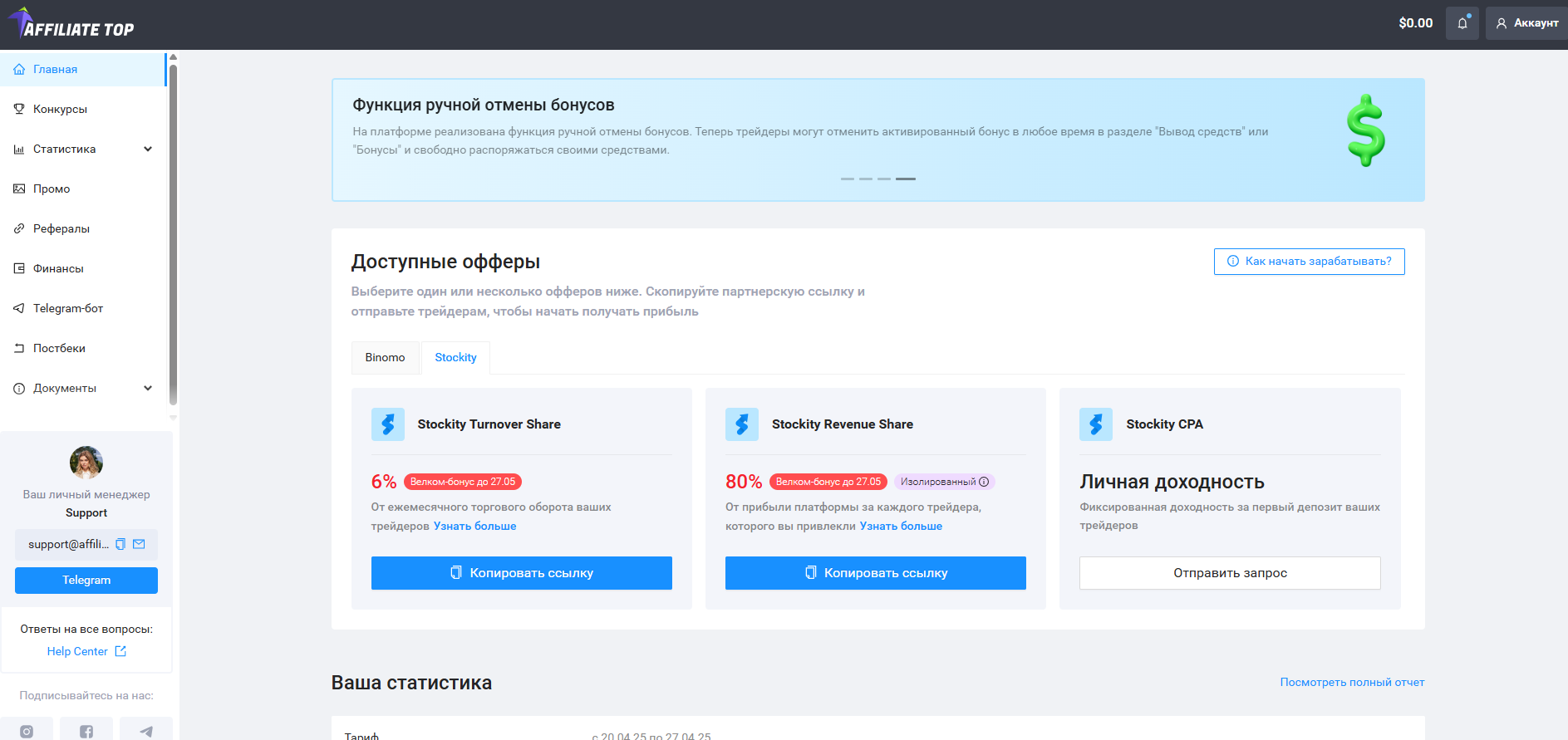Click the Конкурсы trophy icon
1568x740 pixels.
tap(19, 109)
